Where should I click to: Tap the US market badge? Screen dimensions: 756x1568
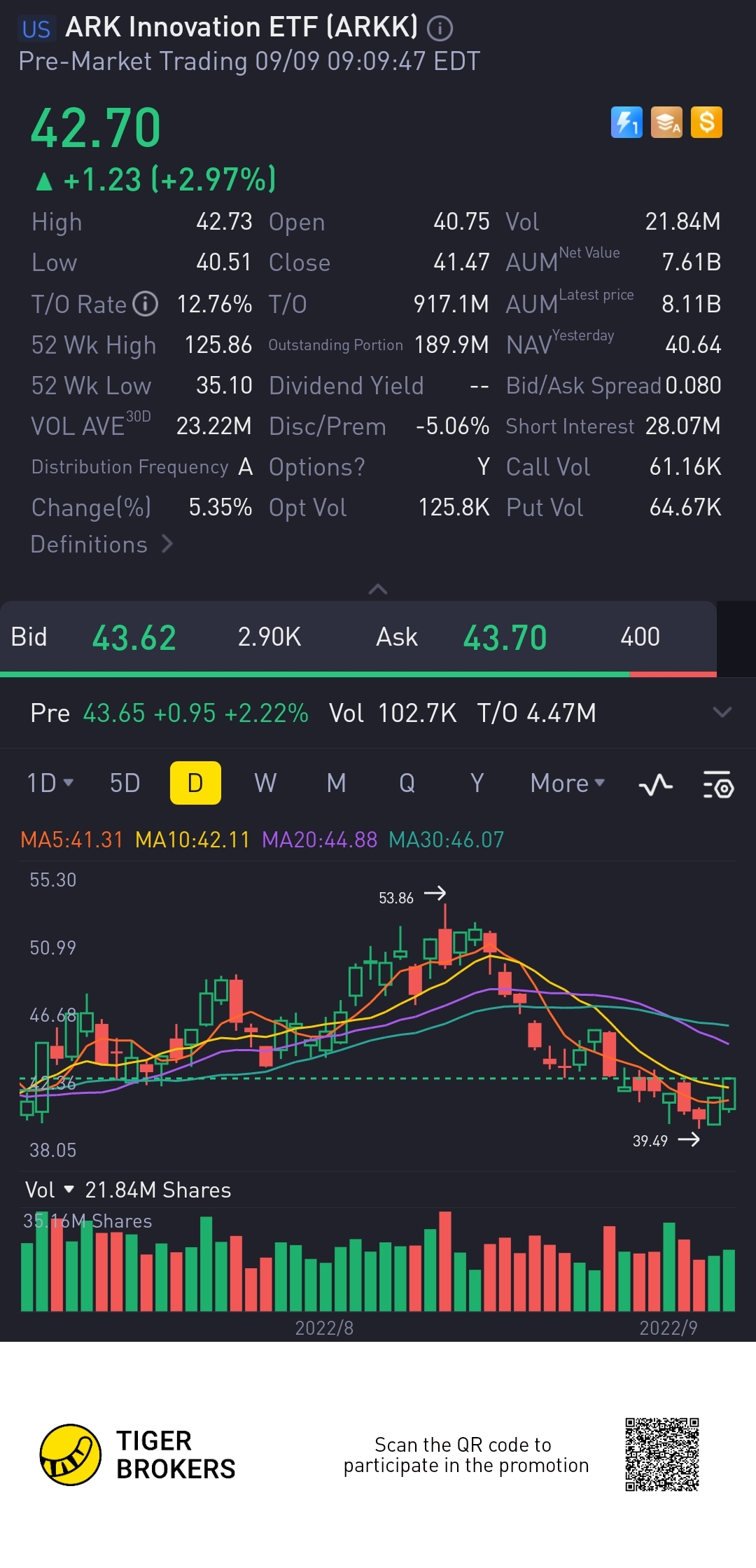pyautogui.click(x=36, y=29)
